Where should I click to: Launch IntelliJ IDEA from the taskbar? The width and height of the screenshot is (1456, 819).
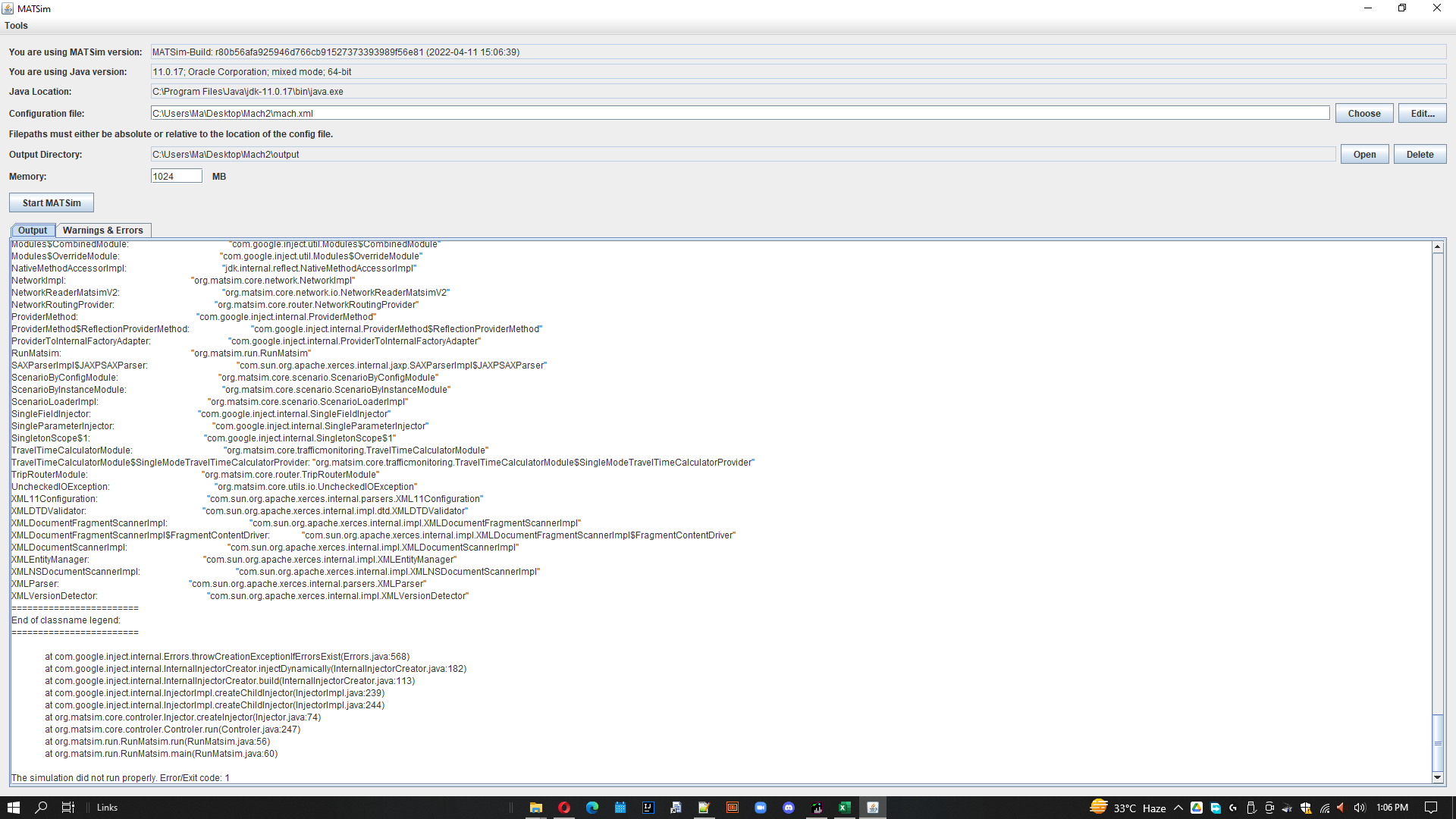click(648, 807)
